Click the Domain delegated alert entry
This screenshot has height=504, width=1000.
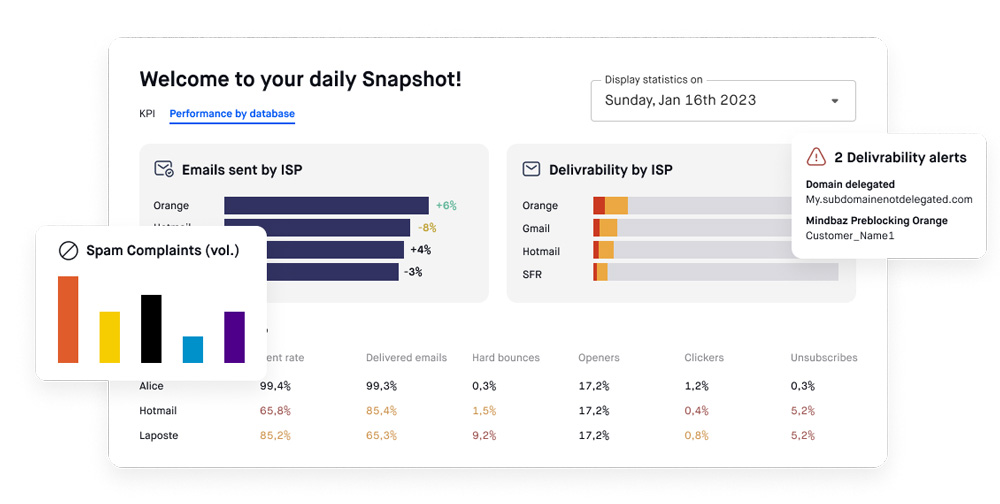(x=889, y=192)
